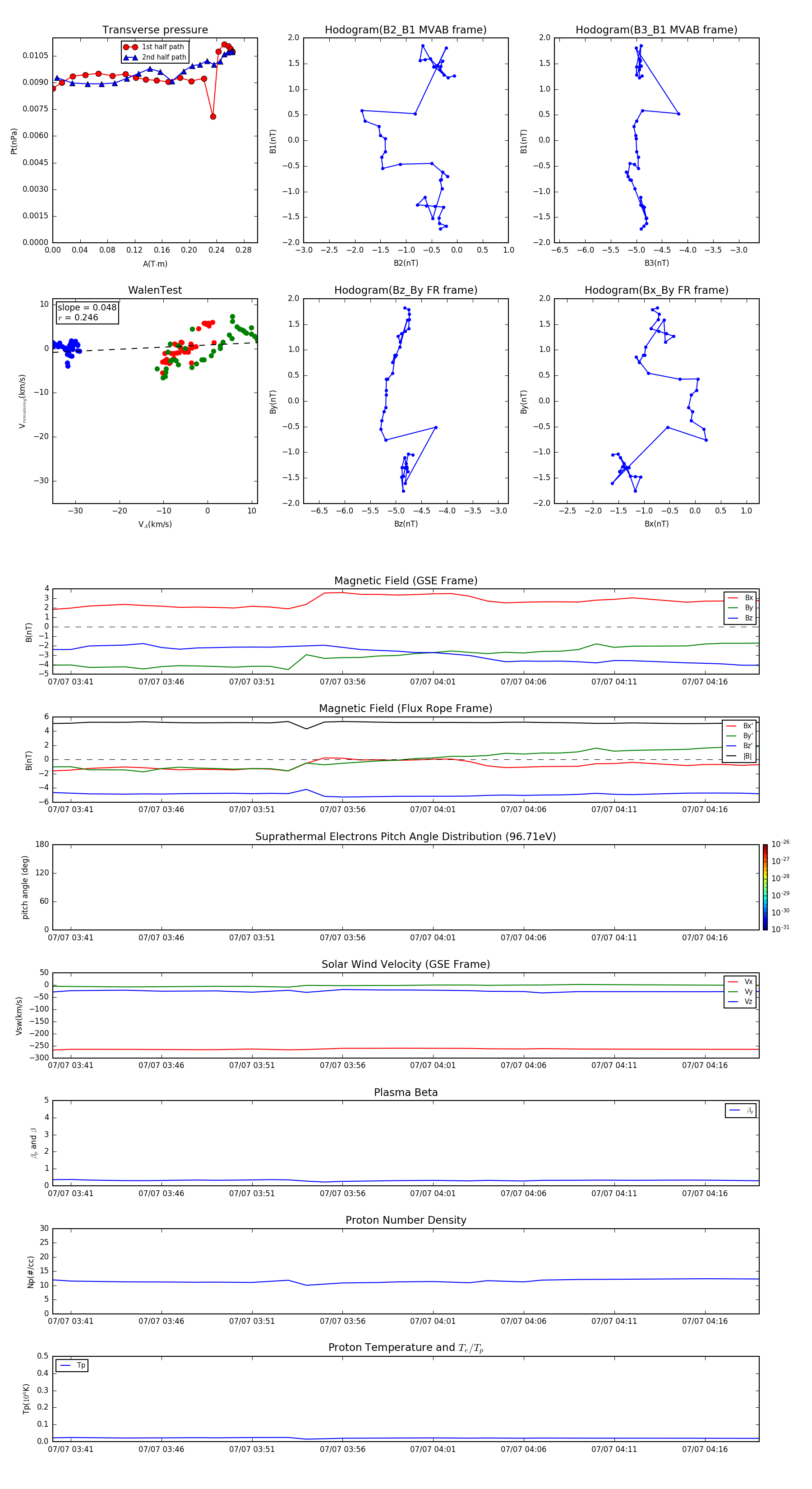Click the Tp legend box in Proton Temperature plot
Screen dimensions: 812x1489
tap(72, 1365)
